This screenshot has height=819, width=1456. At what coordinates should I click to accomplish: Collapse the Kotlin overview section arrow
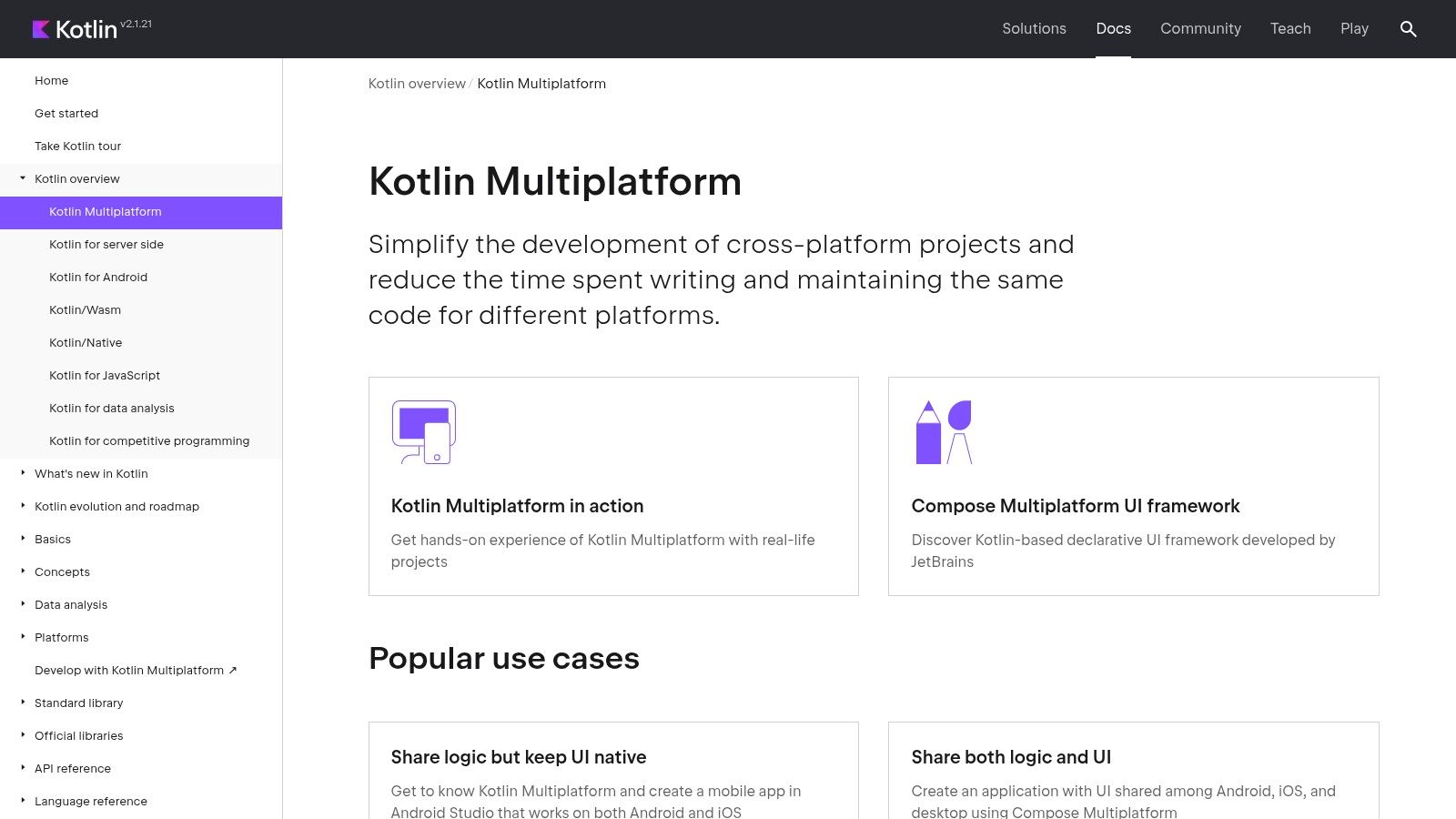point(23,178)
